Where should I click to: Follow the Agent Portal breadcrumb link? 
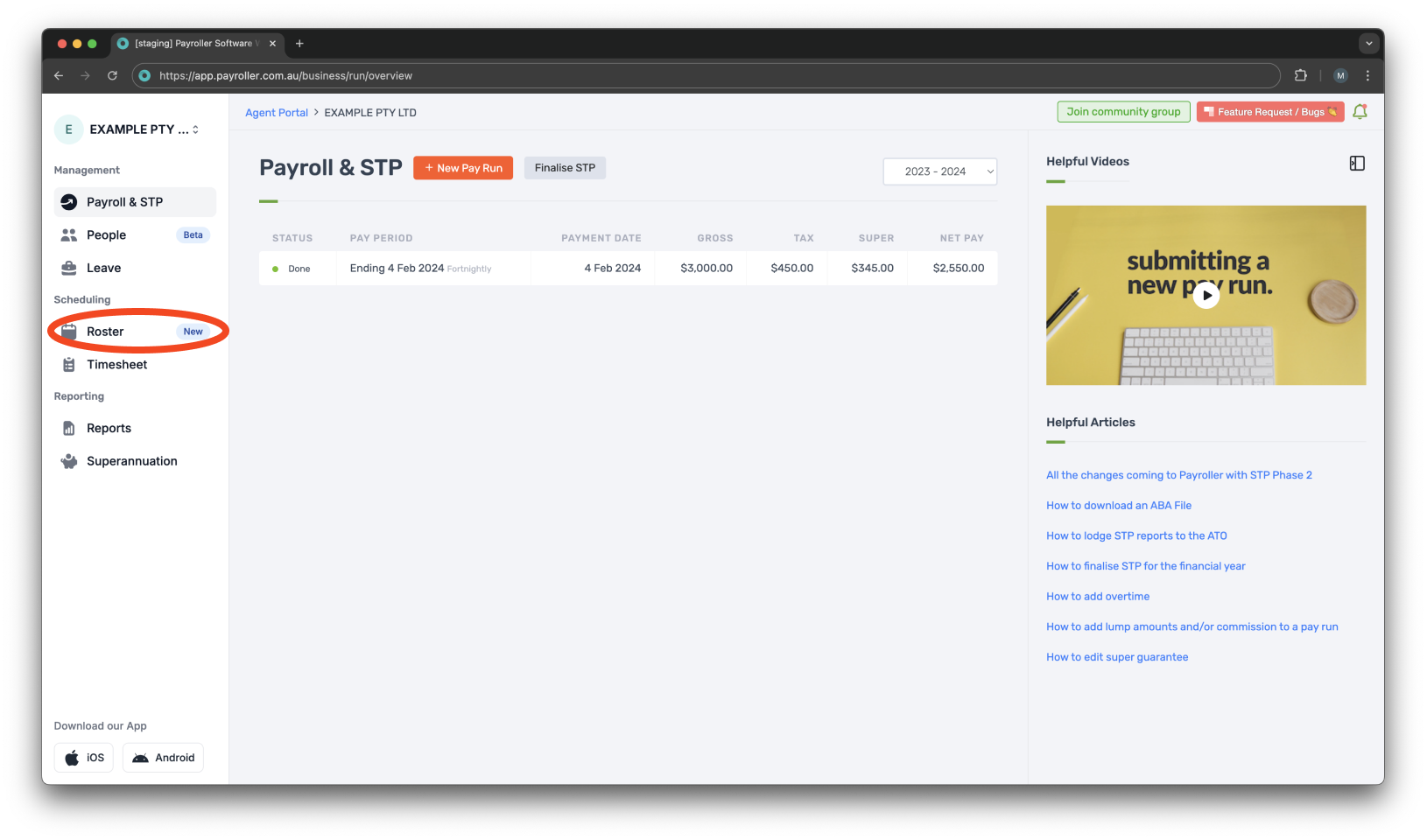point(277,113)
